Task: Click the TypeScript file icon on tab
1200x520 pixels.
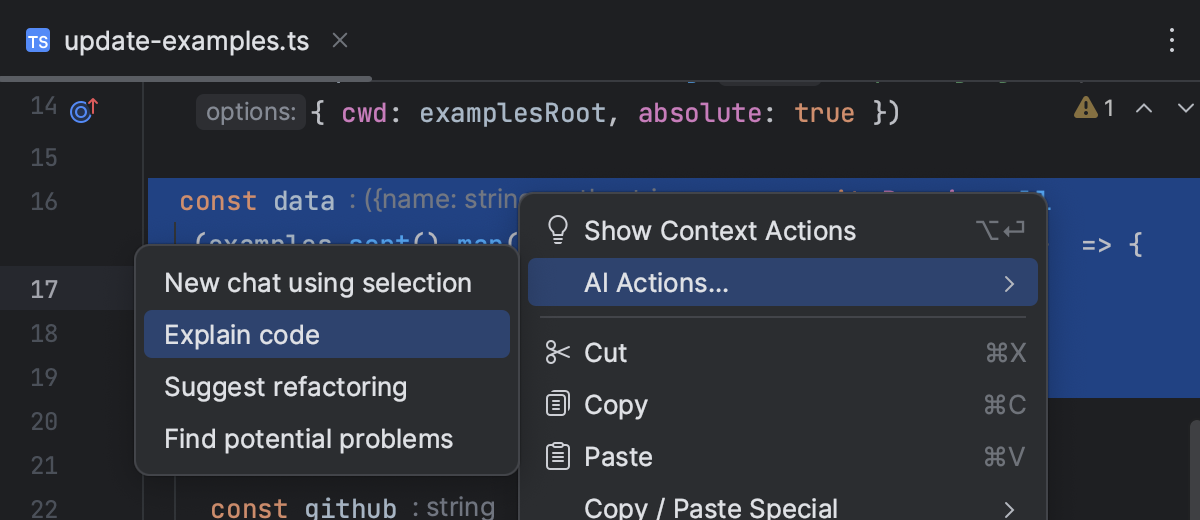Action: point(38,41)
